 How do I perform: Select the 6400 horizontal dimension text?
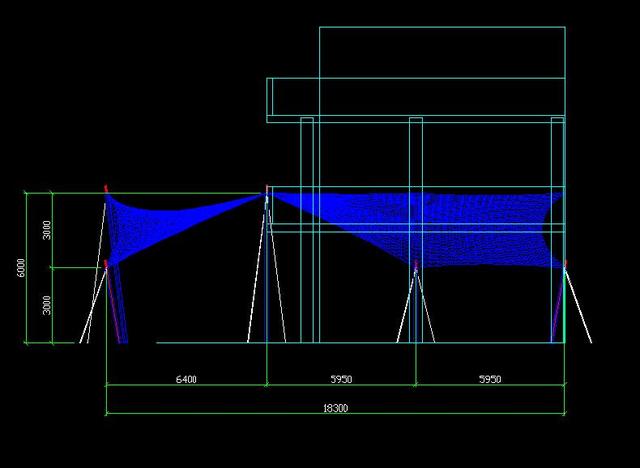186,379
